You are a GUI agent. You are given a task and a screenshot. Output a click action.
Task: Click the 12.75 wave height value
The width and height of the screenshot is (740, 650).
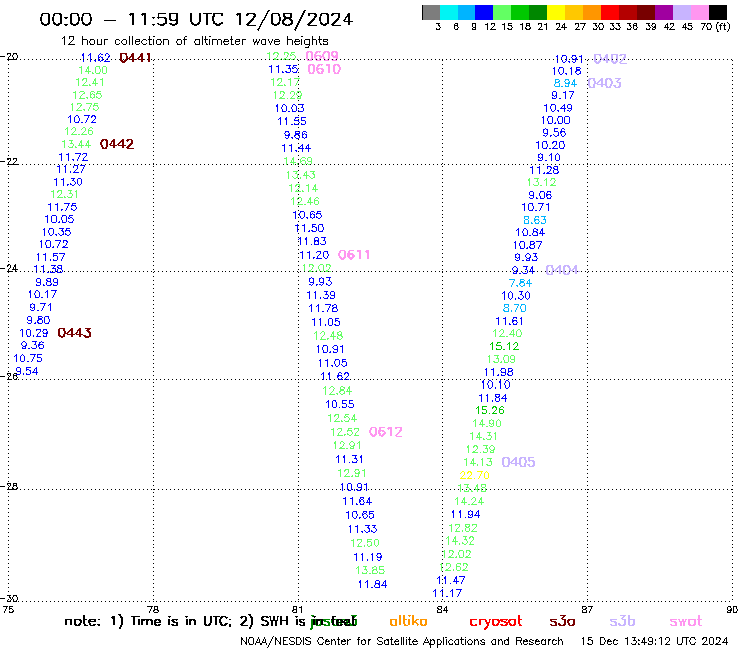pos(84,107)
